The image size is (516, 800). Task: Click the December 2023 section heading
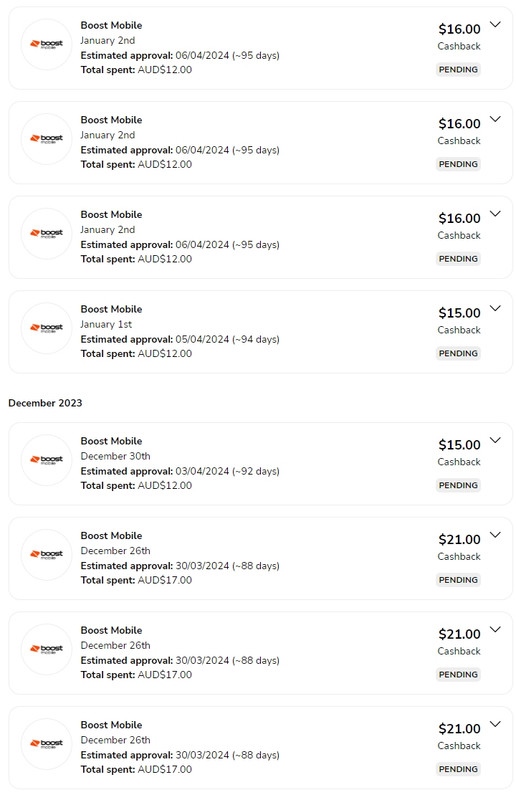[45, 403]
